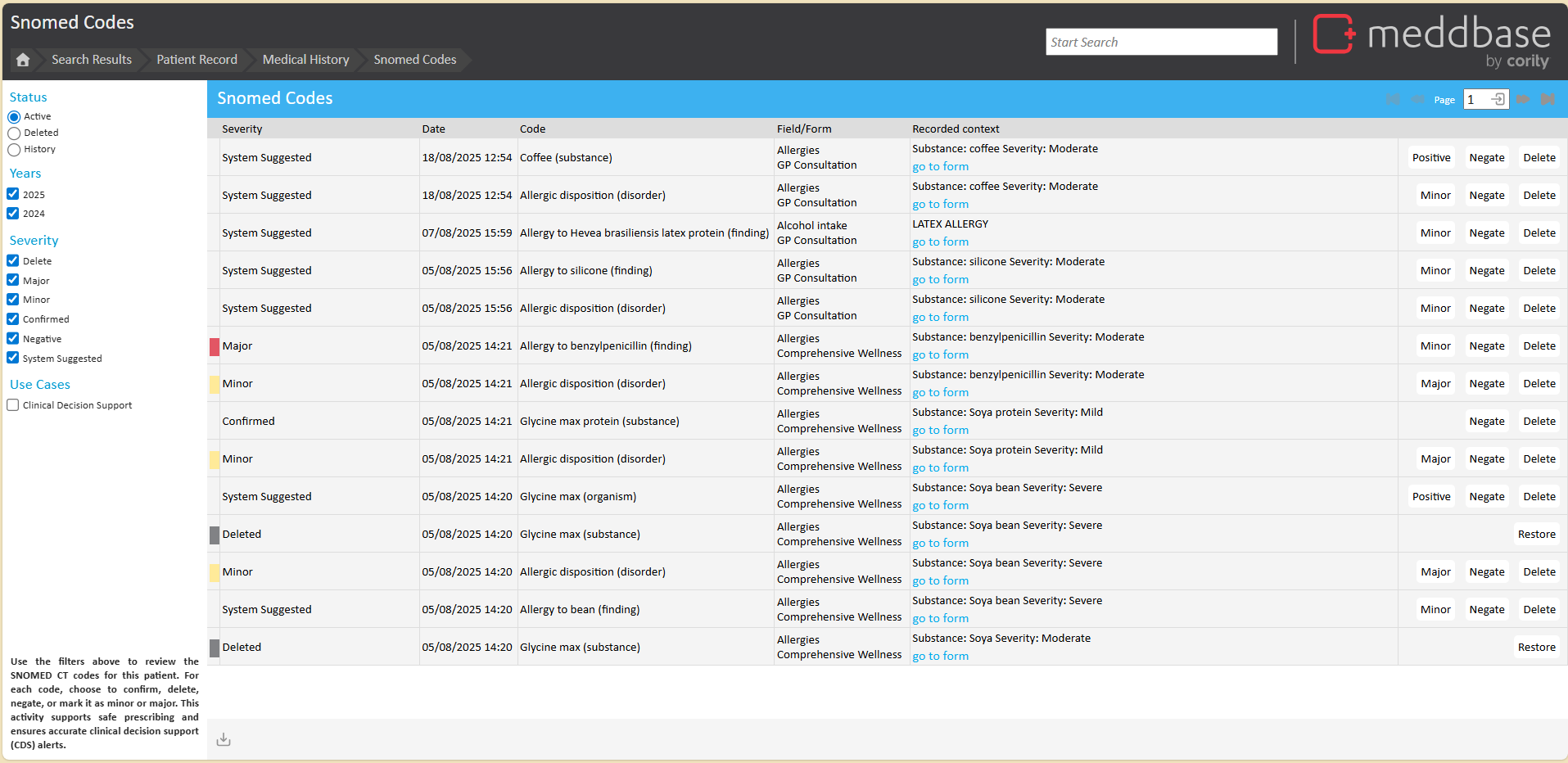Click the Home icon in breadcrumb
The width and height of the screenshot is (1568, 763).
coord(23,60)
